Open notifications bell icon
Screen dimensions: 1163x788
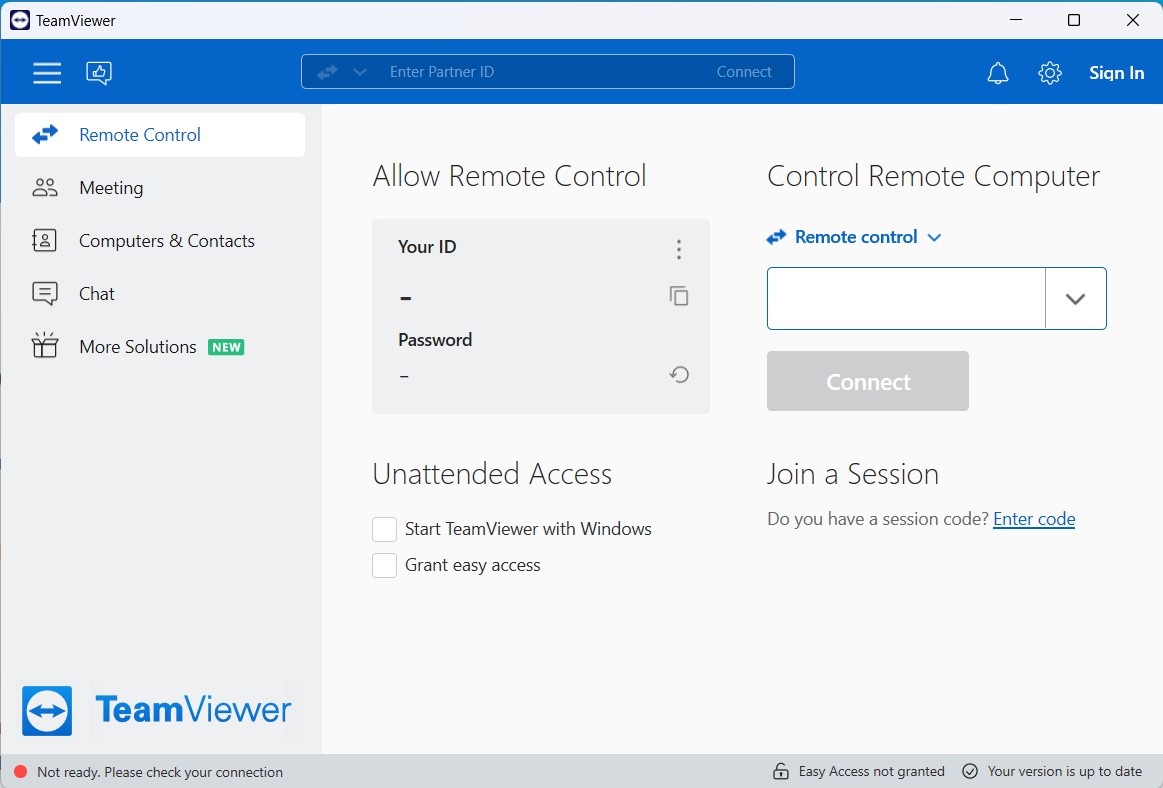998,73
